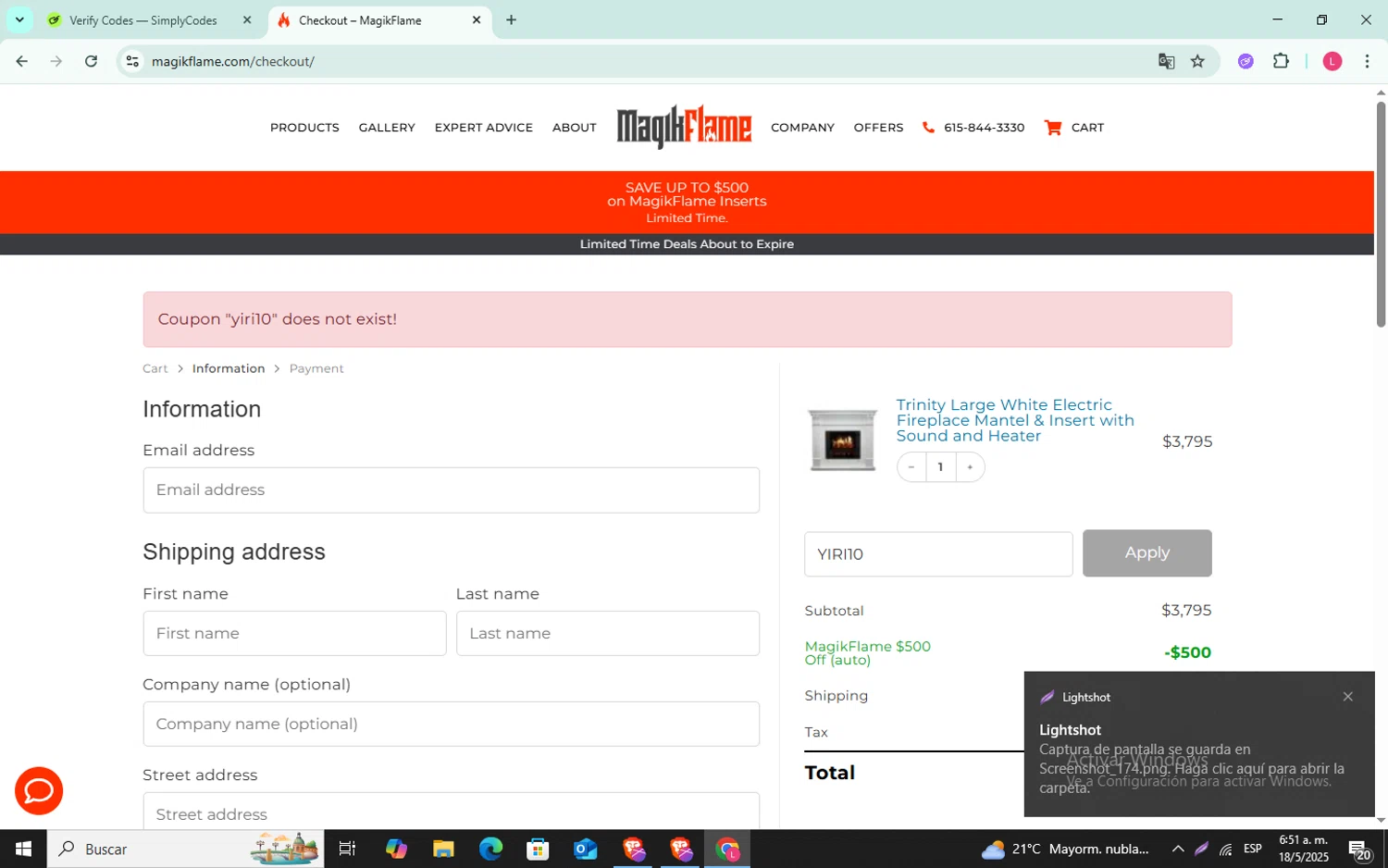Viewport: 1388px width, 868px height.
Task: Go back using browser back arrow
Action: click(x=21, y=61)
